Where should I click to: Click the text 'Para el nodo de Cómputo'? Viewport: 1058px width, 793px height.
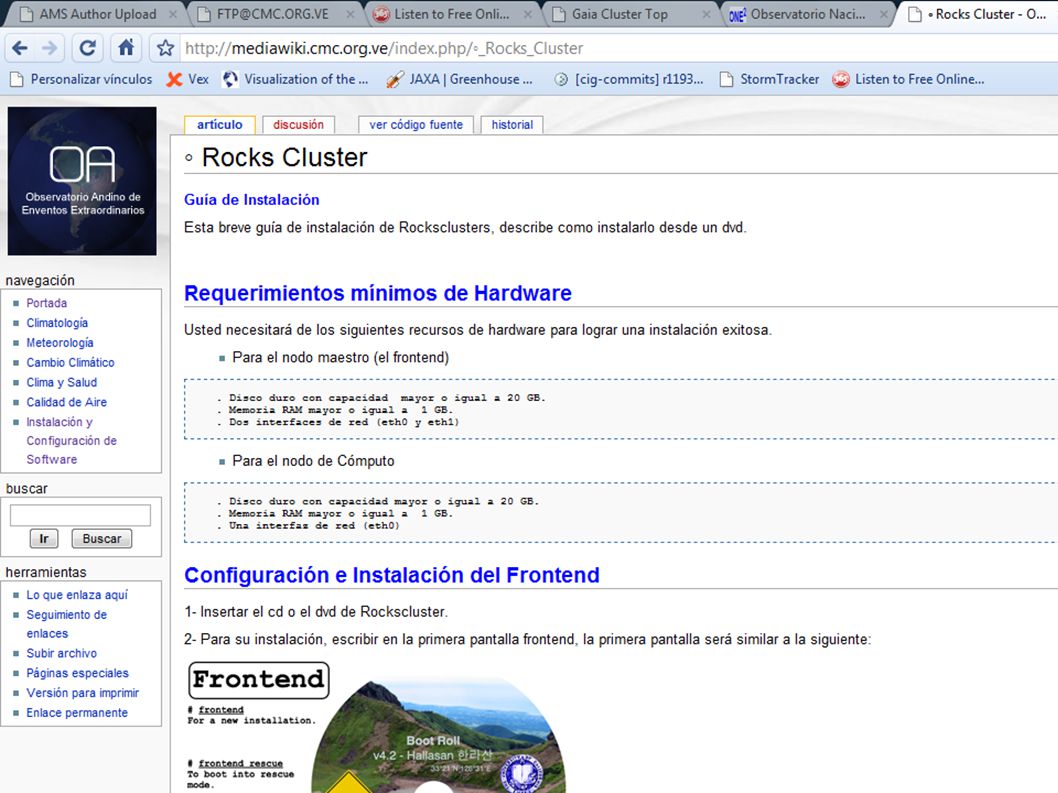pyautogui.click(x=313, y=461)
